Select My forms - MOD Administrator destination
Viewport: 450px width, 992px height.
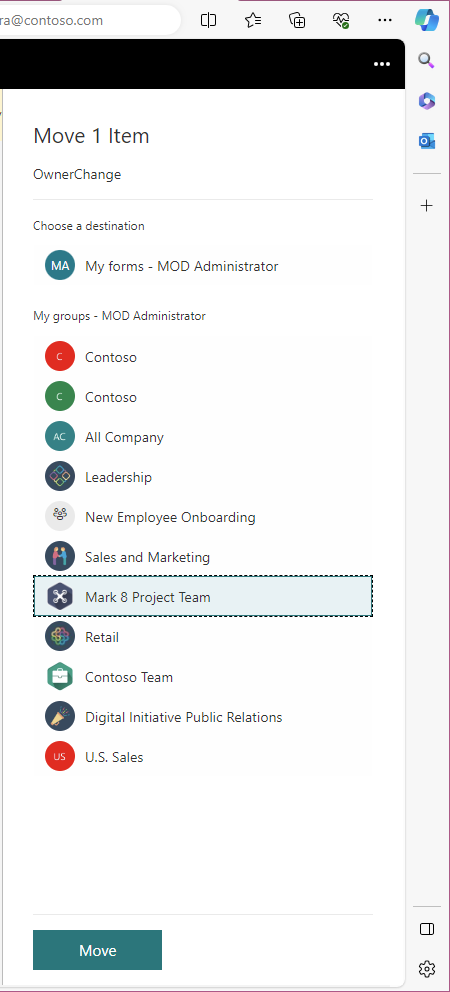click(x=203, y=266)
